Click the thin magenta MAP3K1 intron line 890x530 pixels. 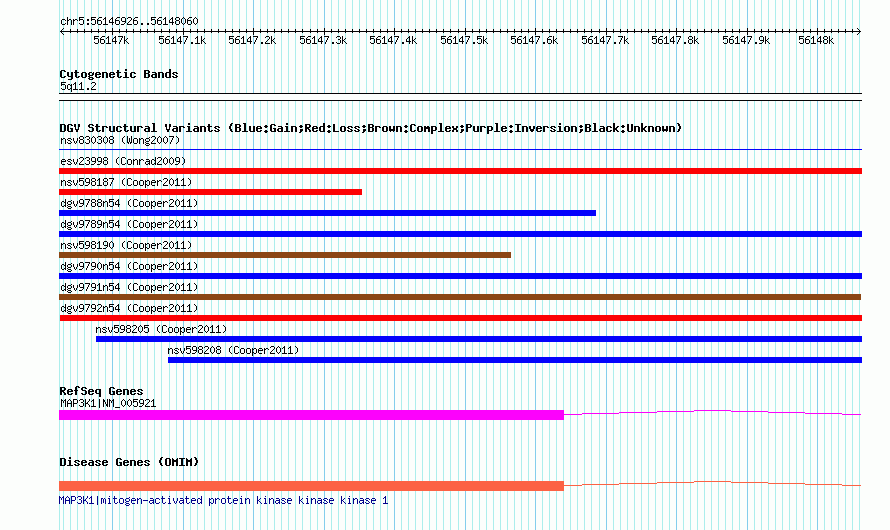click(x=712, y=412)
